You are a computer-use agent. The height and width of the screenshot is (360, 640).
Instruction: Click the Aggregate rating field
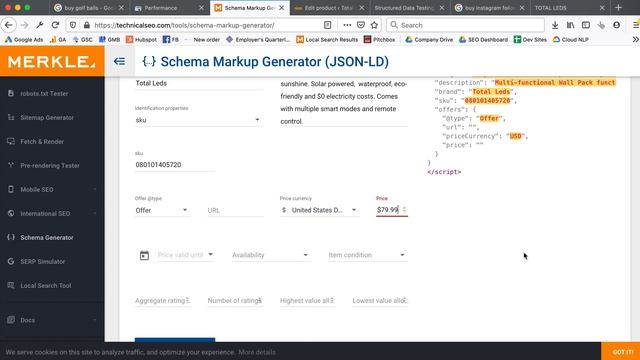click(x=162, y=300)
